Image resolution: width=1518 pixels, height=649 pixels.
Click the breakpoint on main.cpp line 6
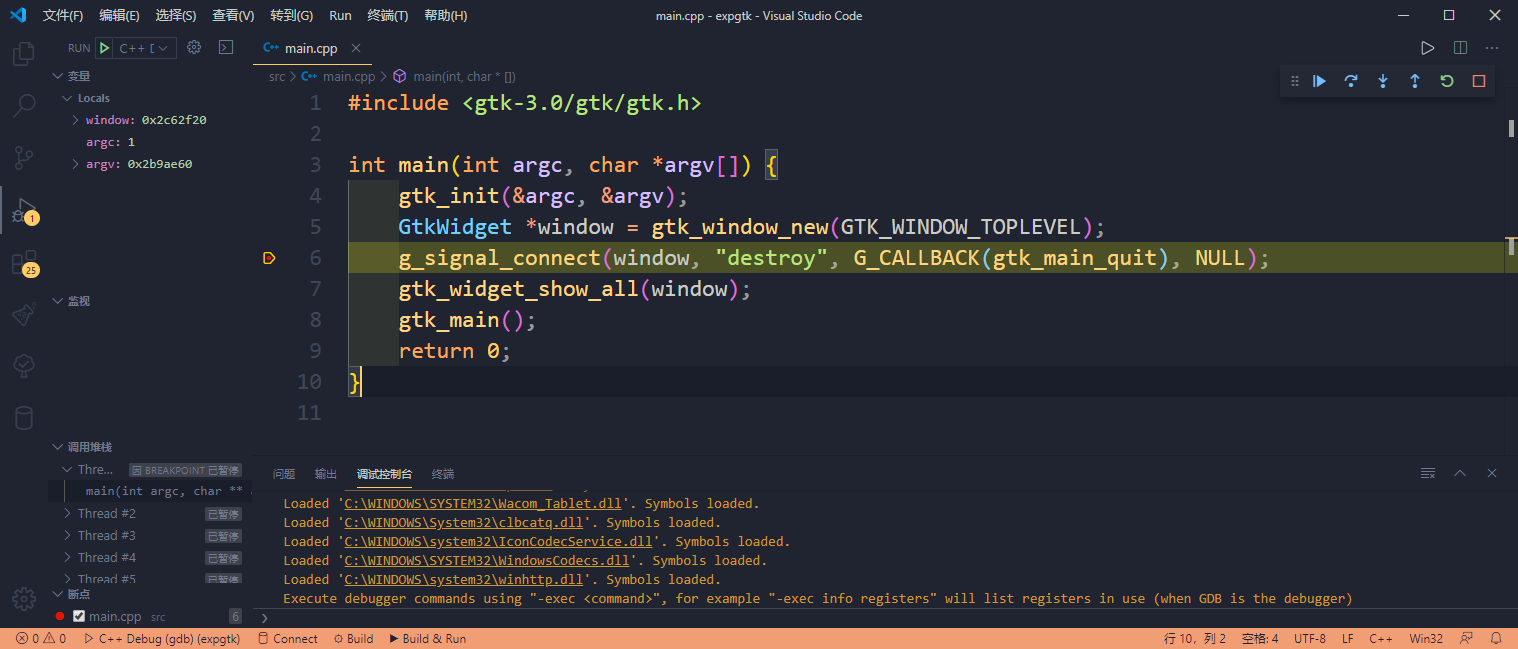(x=269, y=257)
